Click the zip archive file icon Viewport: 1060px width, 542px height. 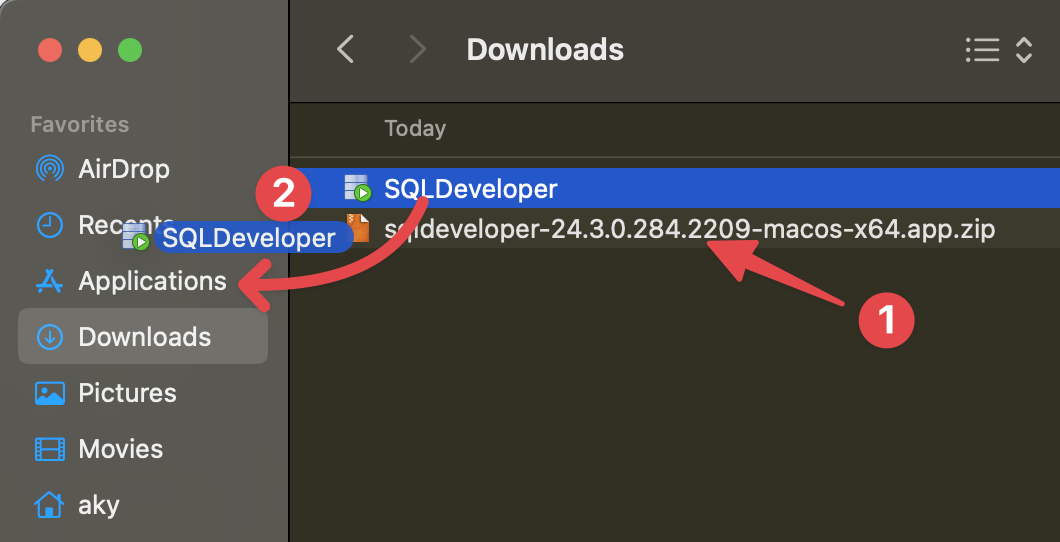point(358,229)
